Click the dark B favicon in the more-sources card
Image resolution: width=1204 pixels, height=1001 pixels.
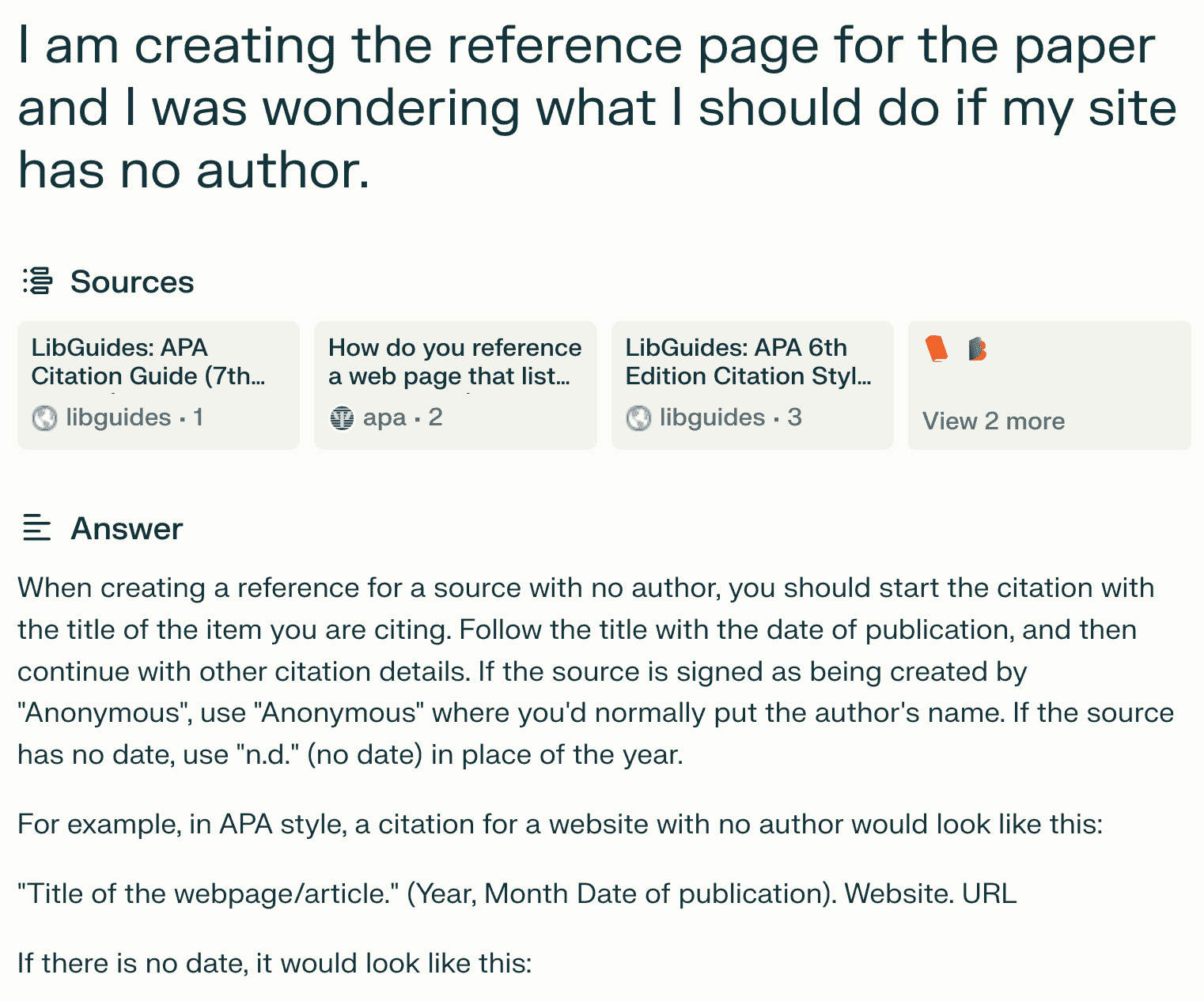tap(978, 349)
